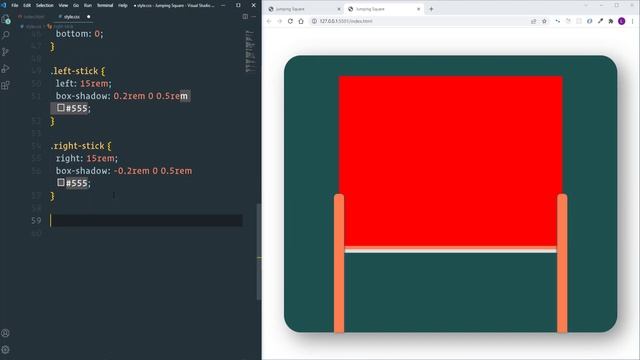Open the Chrome three-dot menu

click(633, 21)
